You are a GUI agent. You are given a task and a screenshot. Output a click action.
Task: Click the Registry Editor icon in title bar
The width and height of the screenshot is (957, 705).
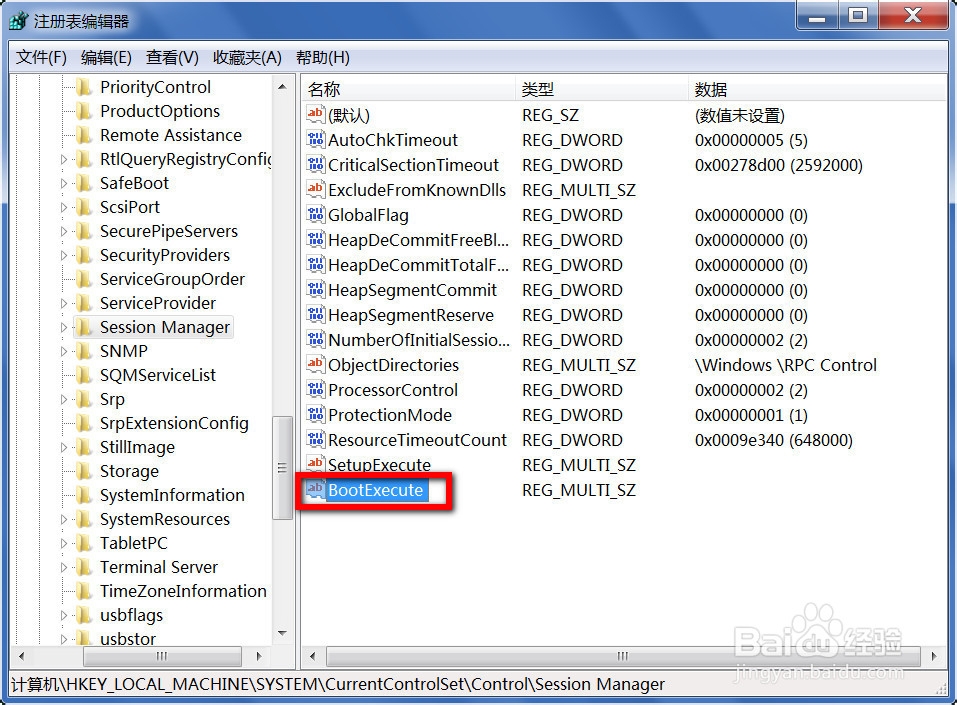18,17
